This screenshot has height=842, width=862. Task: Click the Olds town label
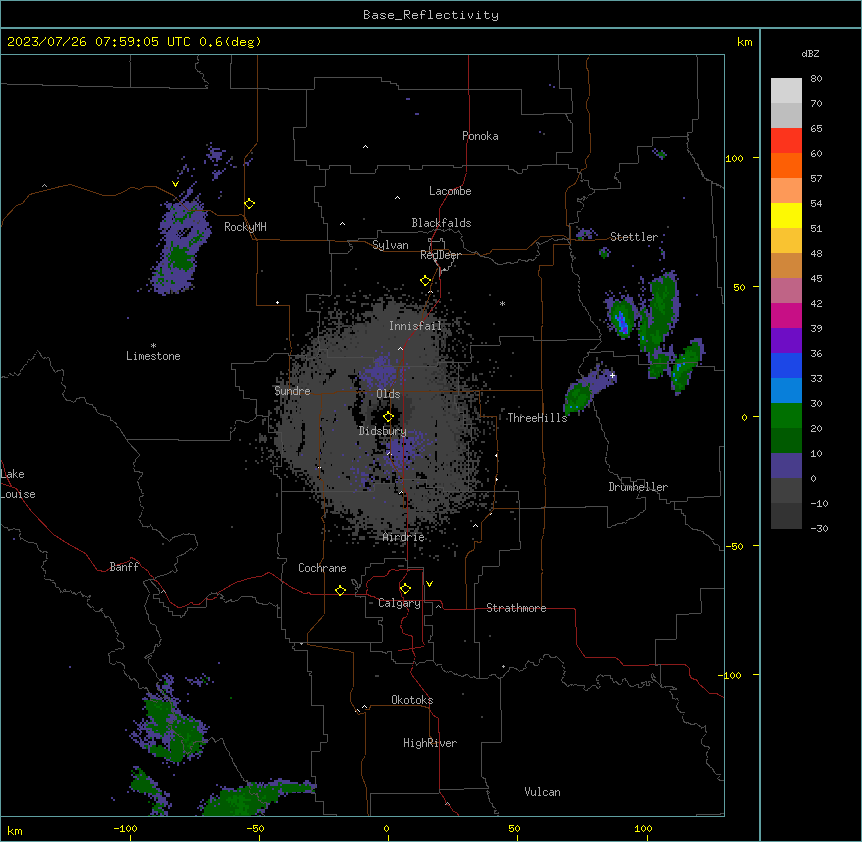tap(388, 394)
